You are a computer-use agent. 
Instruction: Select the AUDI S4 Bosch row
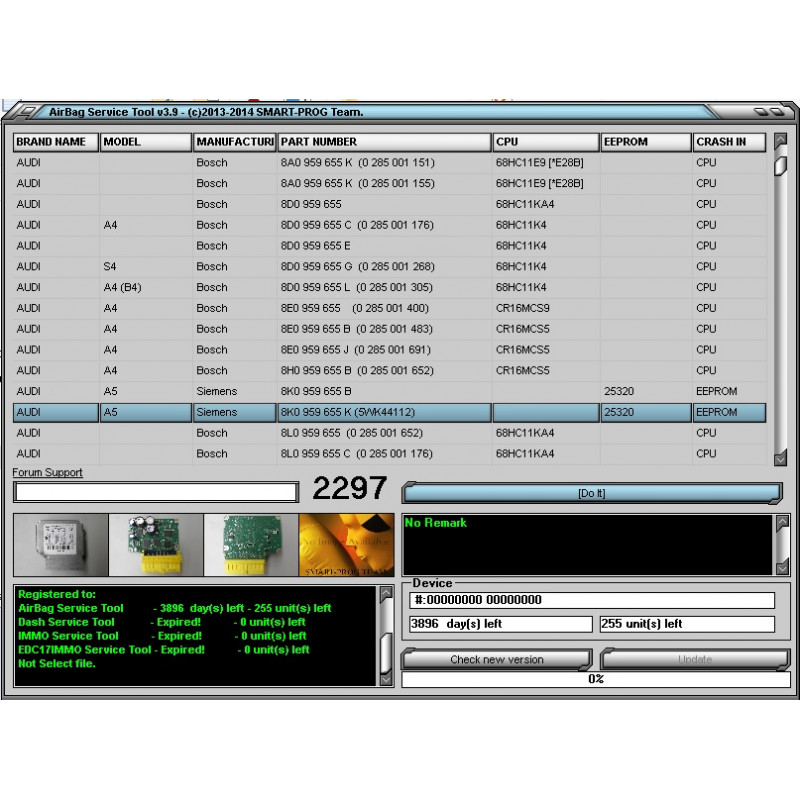300,266
